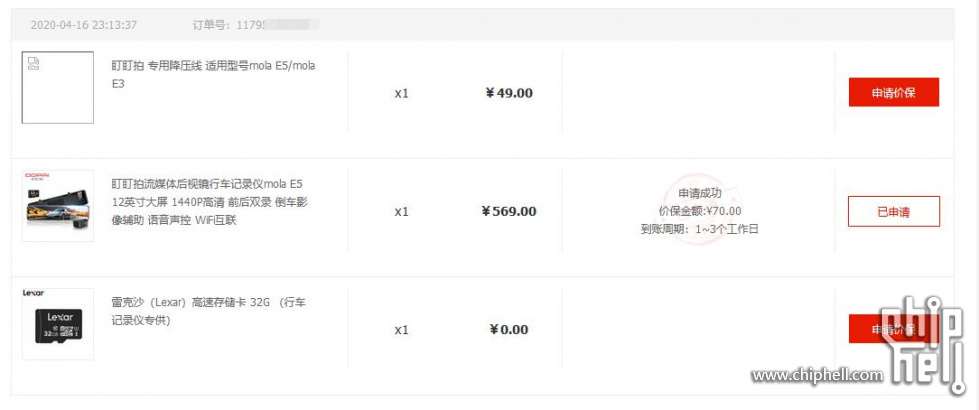Open the Lexar 32G card thumbnail
The image size is (979, 410).
tap(57, 324)
